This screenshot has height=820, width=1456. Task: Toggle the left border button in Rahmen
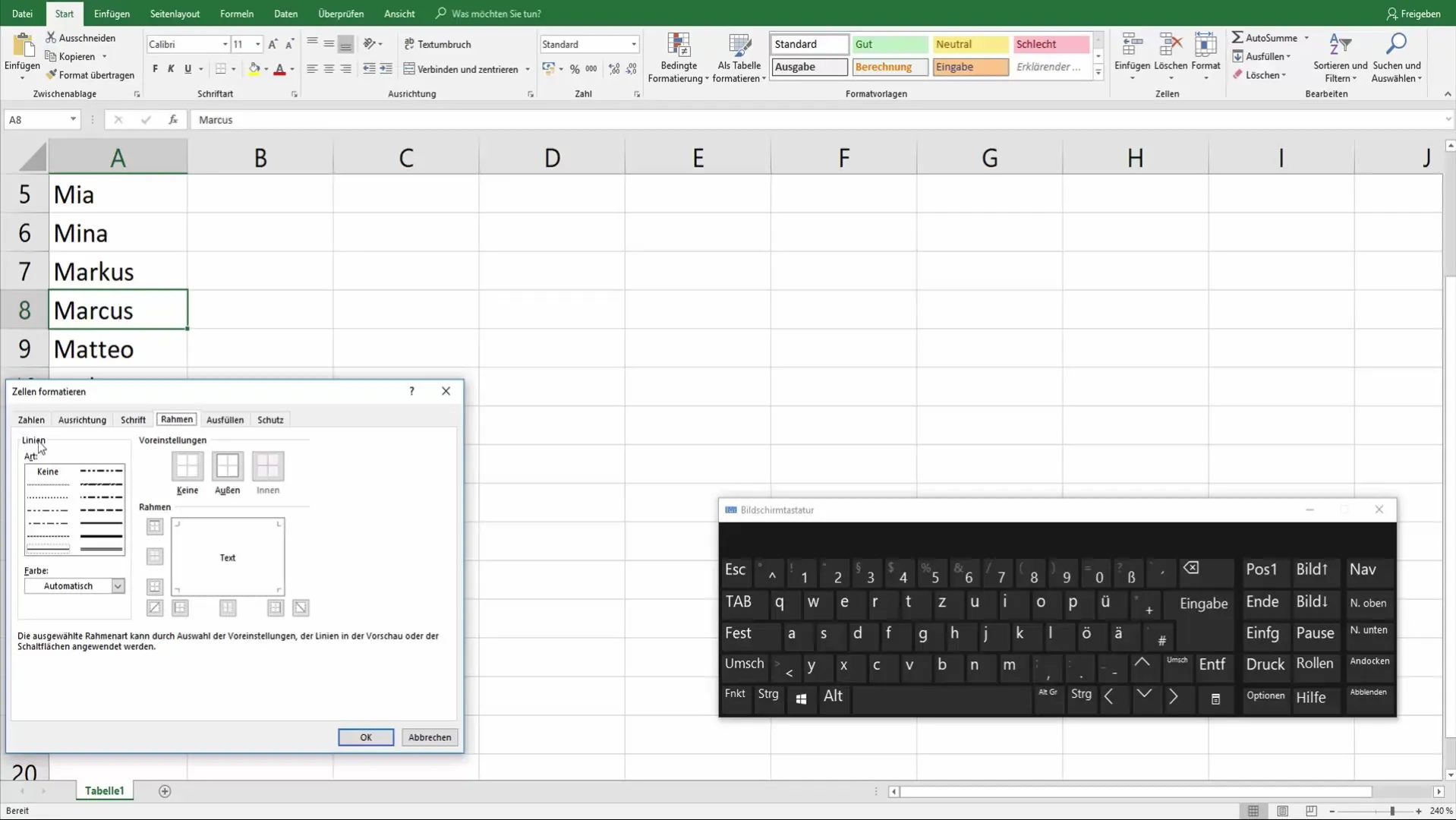[x=180, y=607]
